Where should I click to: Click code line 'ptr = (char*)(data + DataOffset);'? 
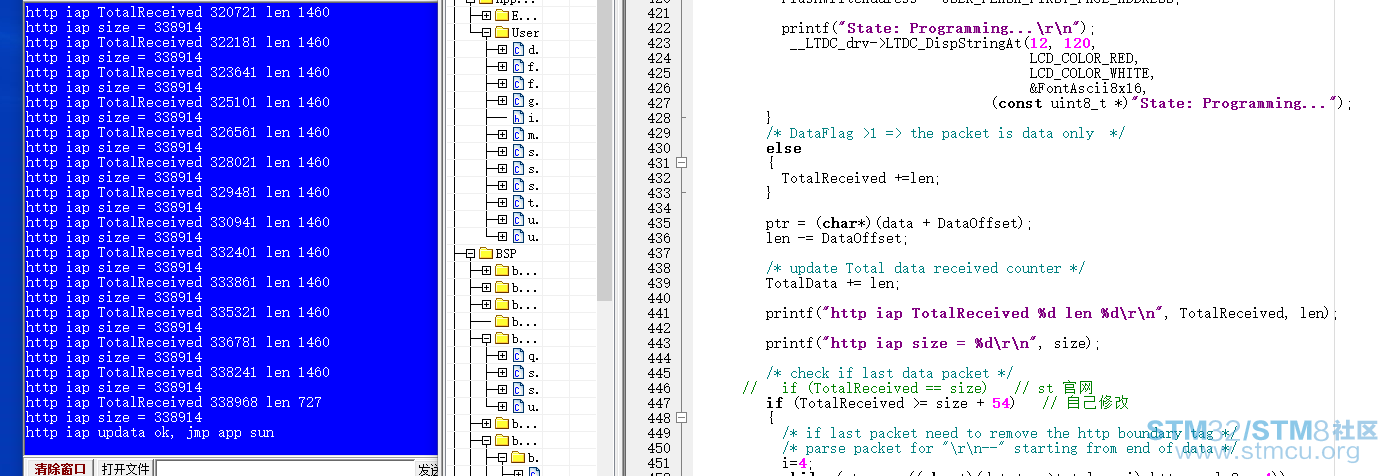coord(900,223)
